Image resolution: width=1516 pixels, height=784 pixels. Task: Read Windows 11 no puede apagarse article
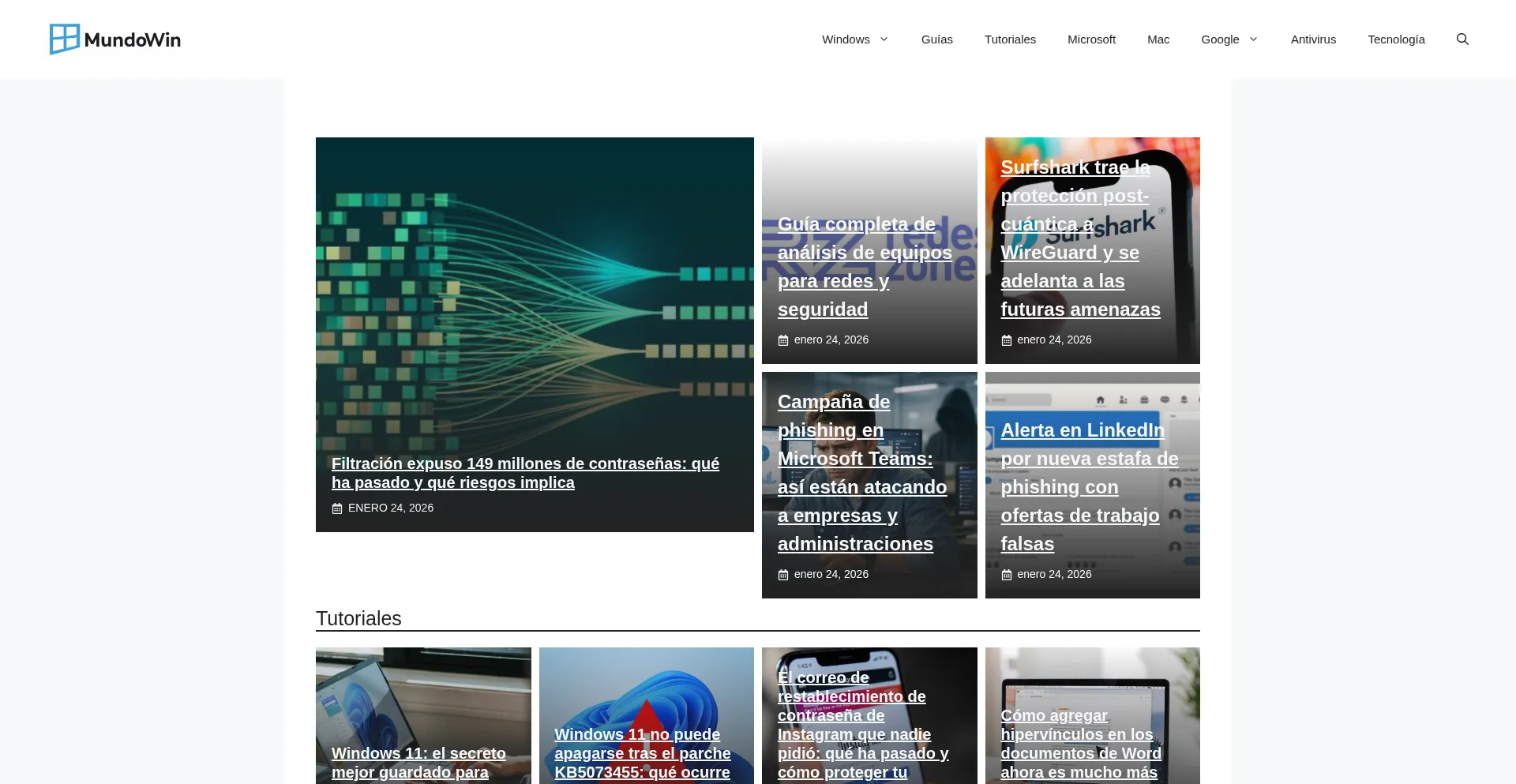[643, 753]
